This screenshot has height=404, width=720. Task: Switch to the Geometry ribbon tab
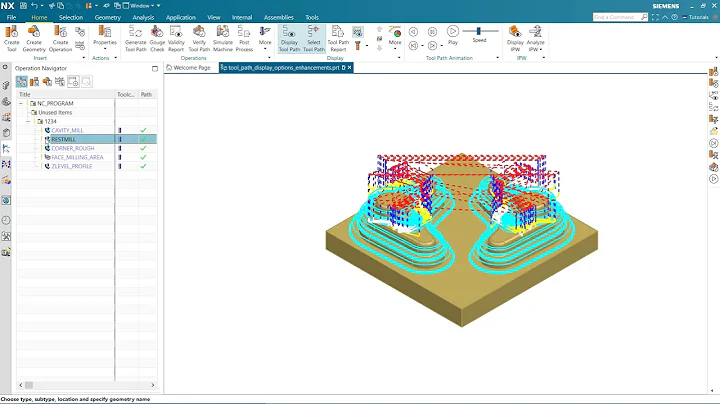tap(107, 17)
